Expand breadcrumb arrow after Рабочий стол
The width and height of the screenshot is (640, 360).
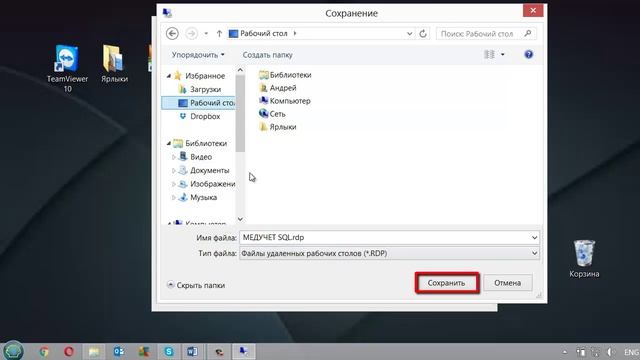[295, 33]
